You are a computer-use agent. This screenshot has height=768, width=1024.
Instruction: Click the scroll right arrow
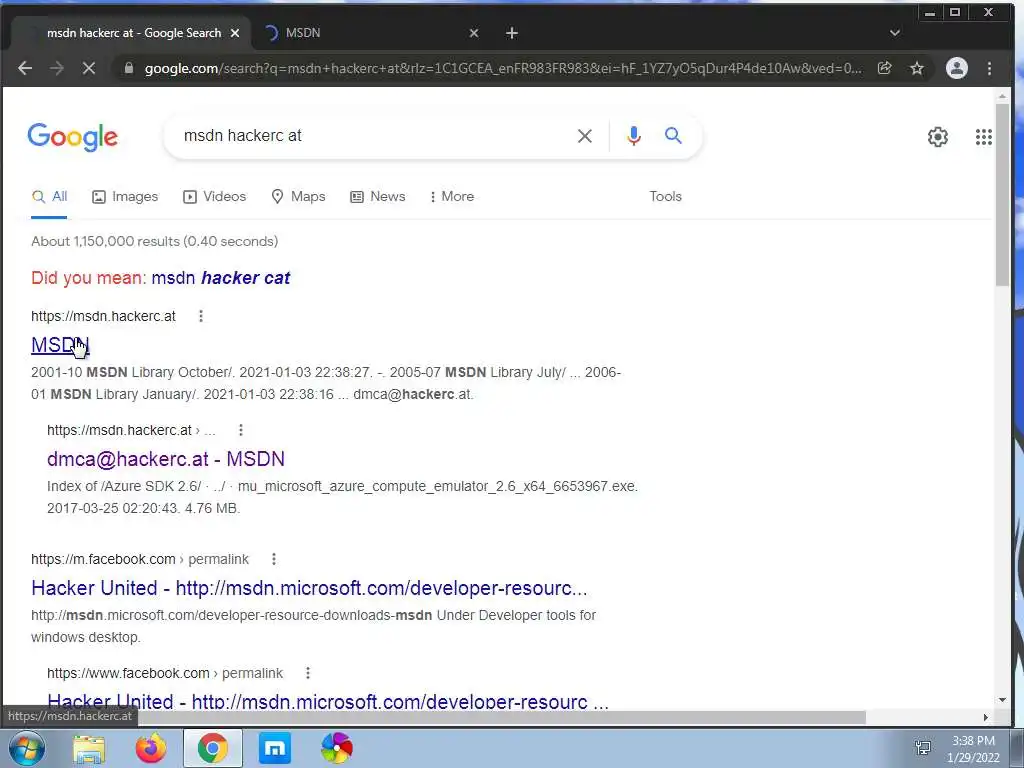click(x=985, y=717)
